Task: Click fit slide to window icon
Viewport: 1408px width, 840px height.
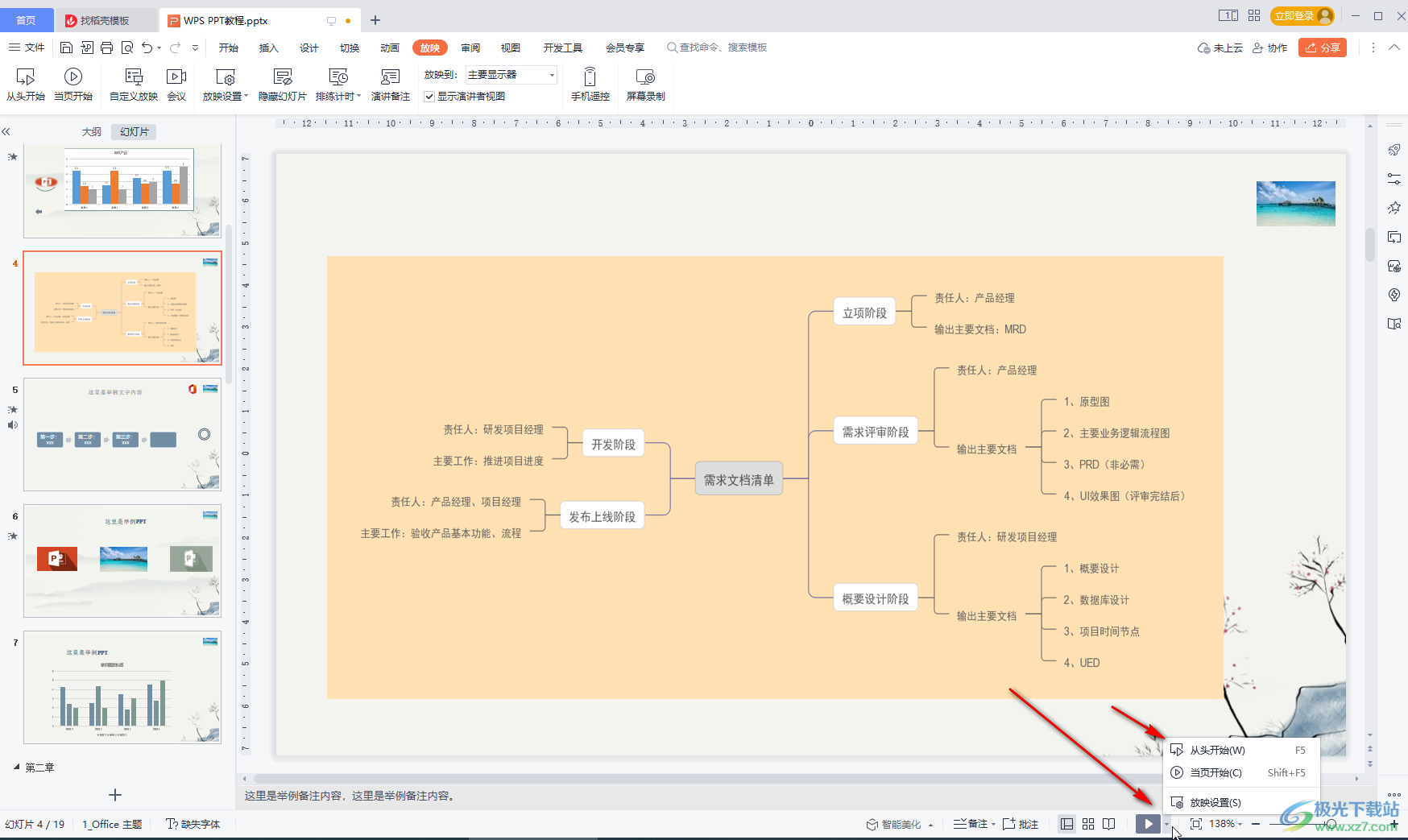Action: [1196, 824]
